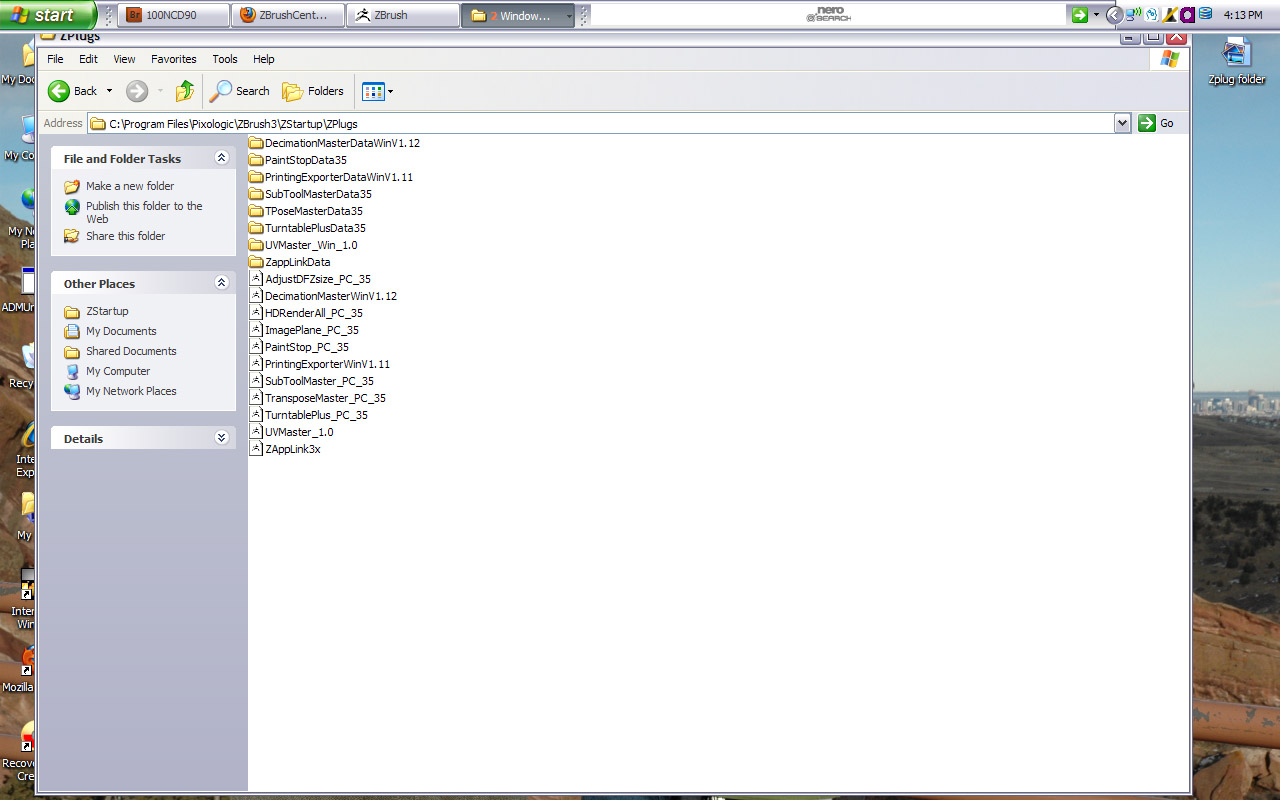The width and height of the screenshot is (1280, 800).
Task: Select the ZAppLink3x file icon
Action: (x=256, y=449)
